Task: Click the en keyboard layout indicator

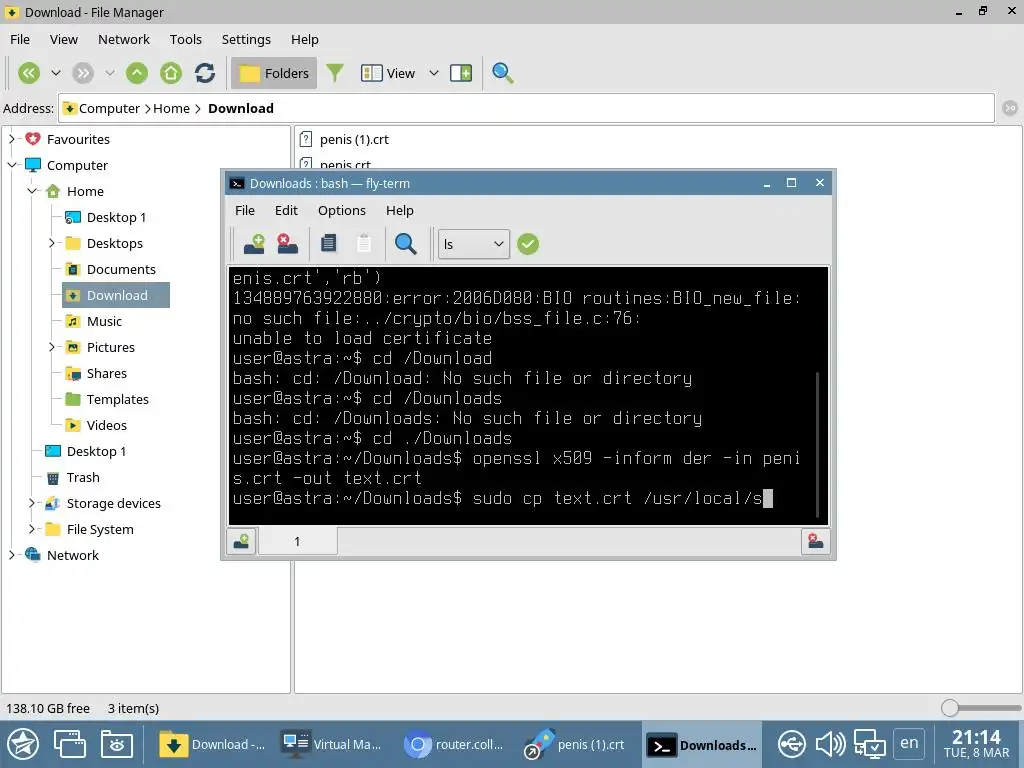Action: tap(908, 743)
